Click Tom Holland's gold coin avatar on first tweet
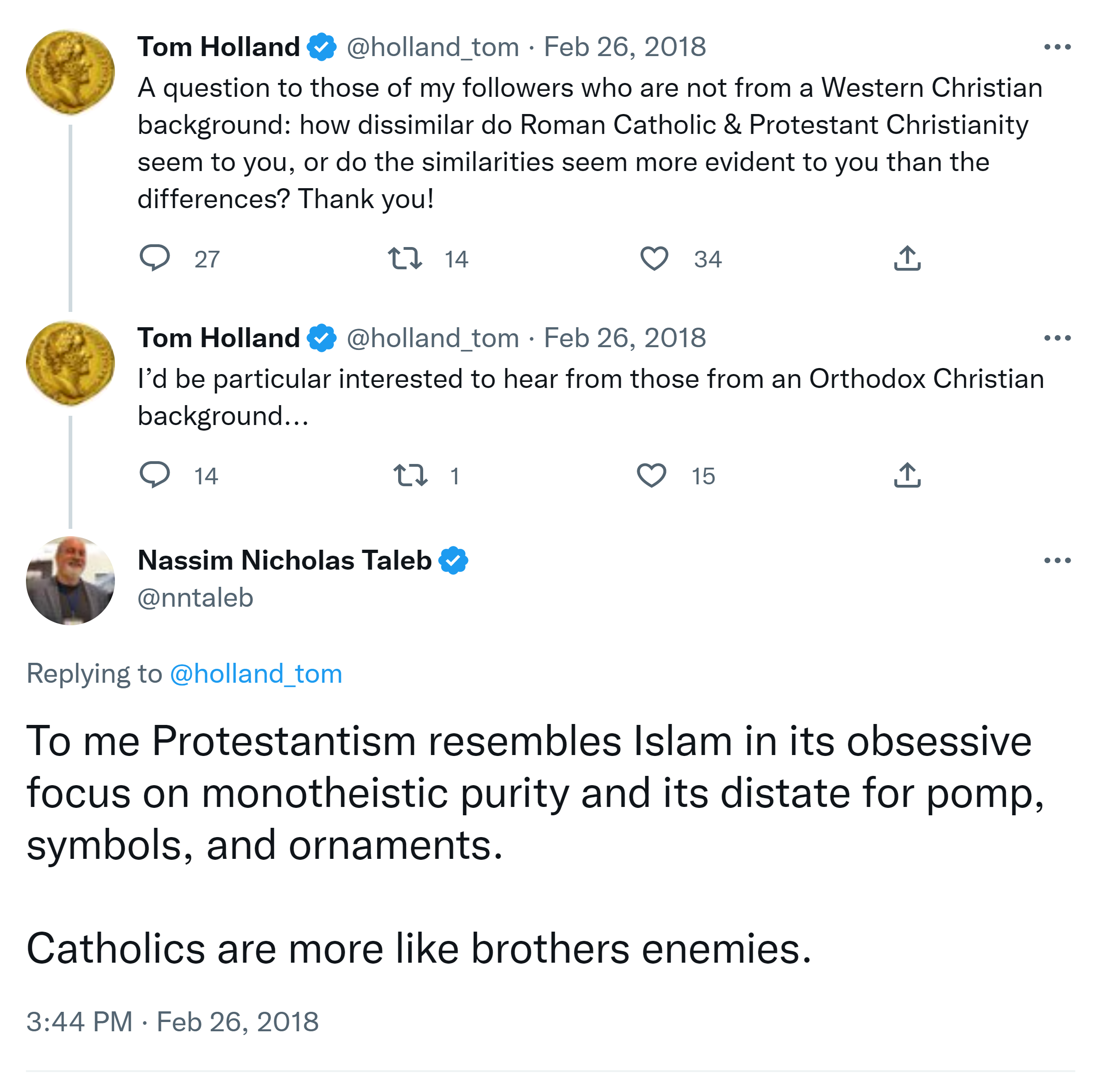The width and height of the screenshot is (1098, 1092). (x=70, y=72)
